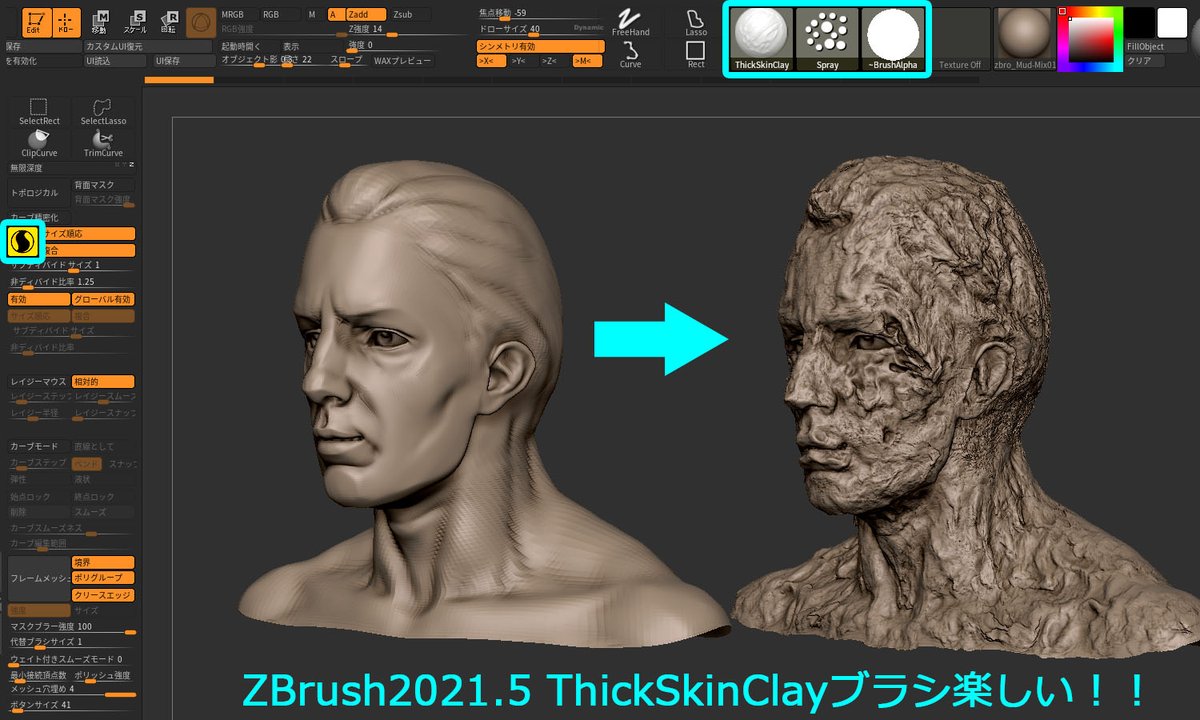
Task: Click カスタムUI復元 button
Action: [147, 46]
